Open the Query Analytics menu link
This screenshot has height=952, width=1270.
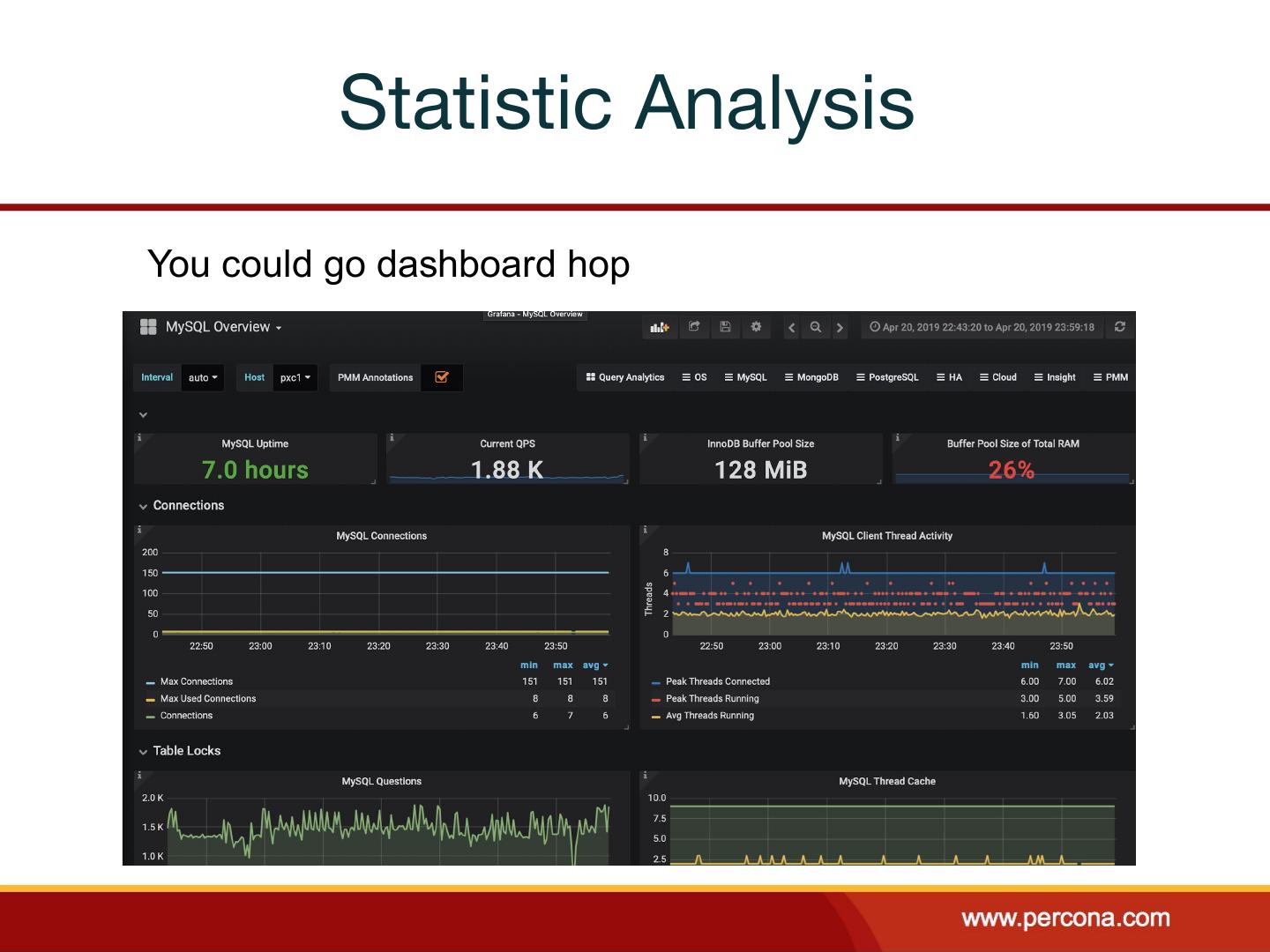click(x=625, y=377)
